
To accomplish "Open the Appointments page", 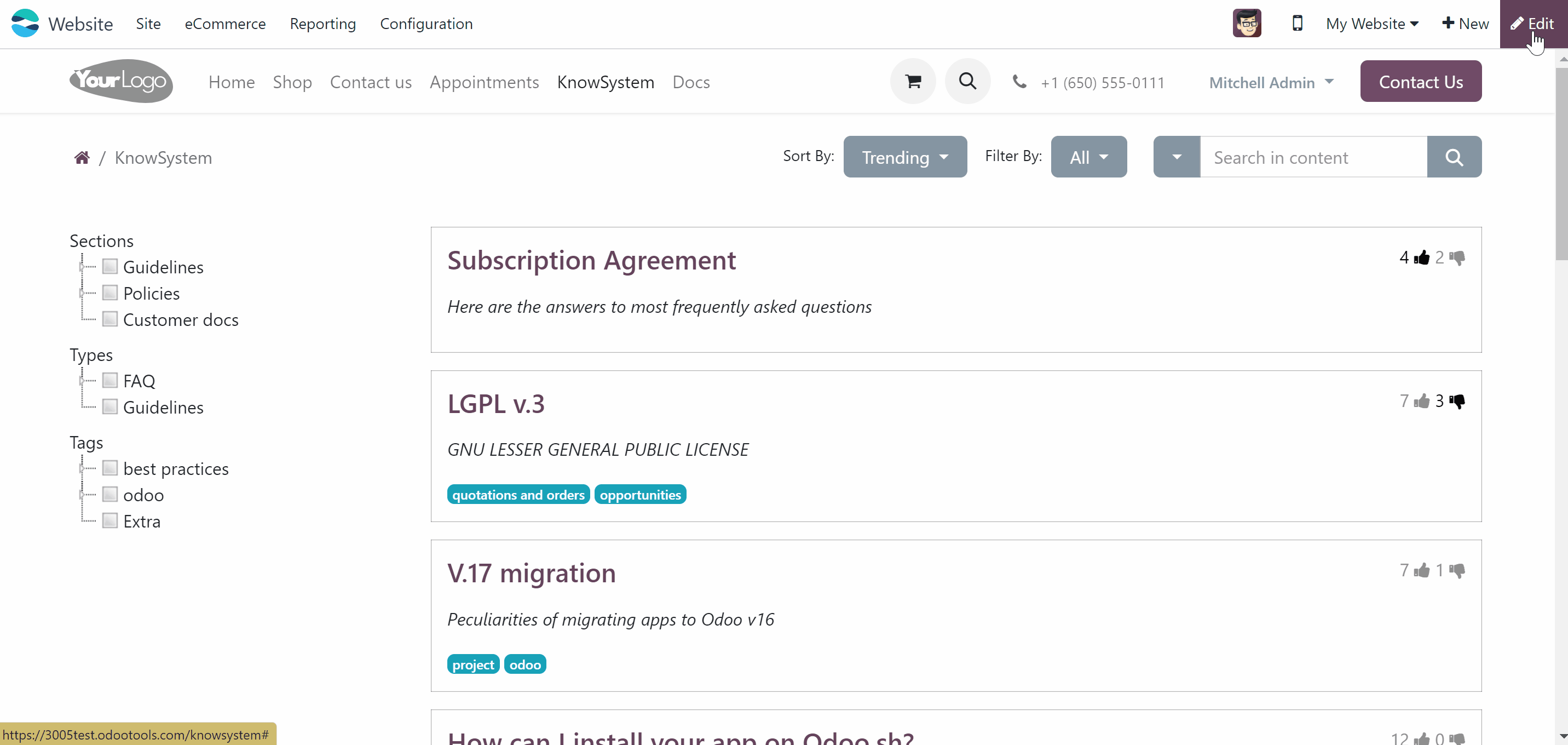I will (484, 82).
